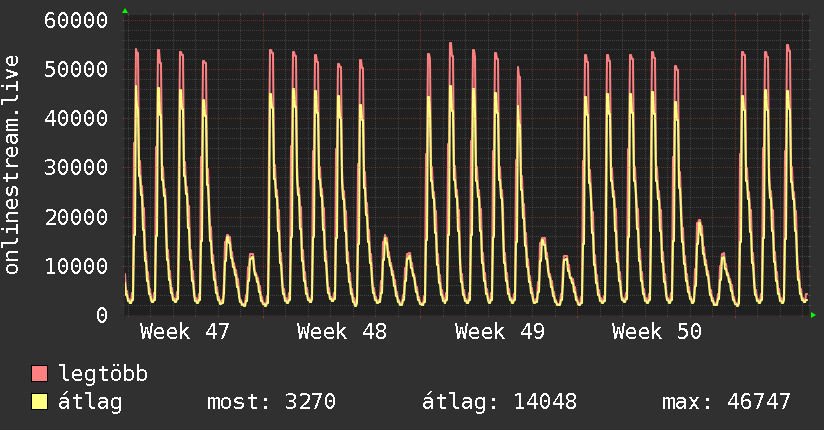Click the red legtöbb legend swatch
The height and width of the screenshot is (430, 824).
40,374
